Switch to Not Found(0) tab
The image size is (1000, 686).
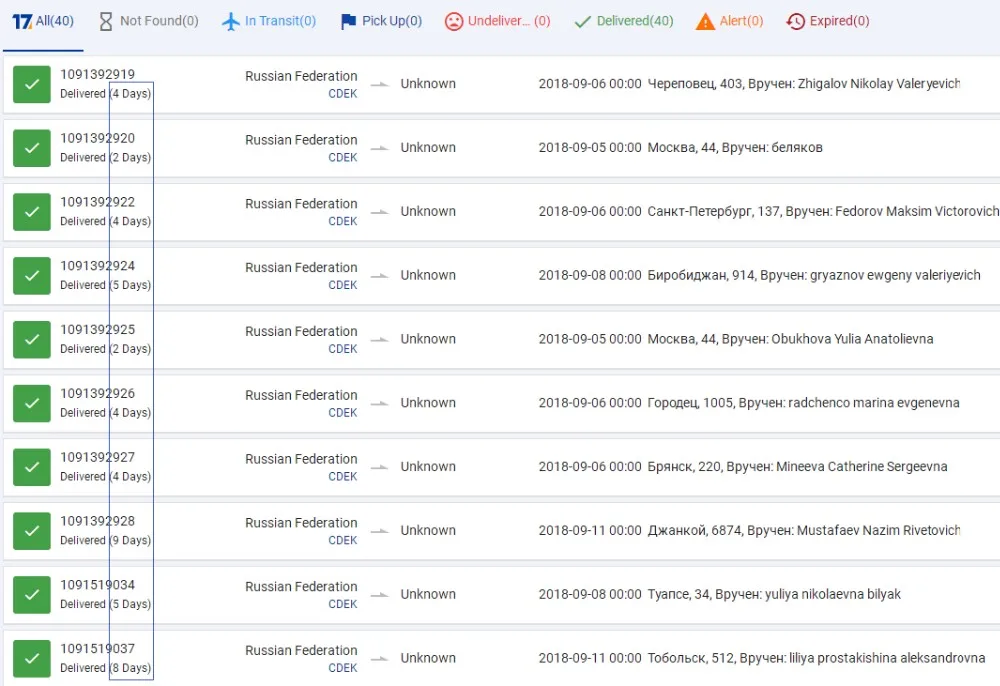[x=149, y=22]
